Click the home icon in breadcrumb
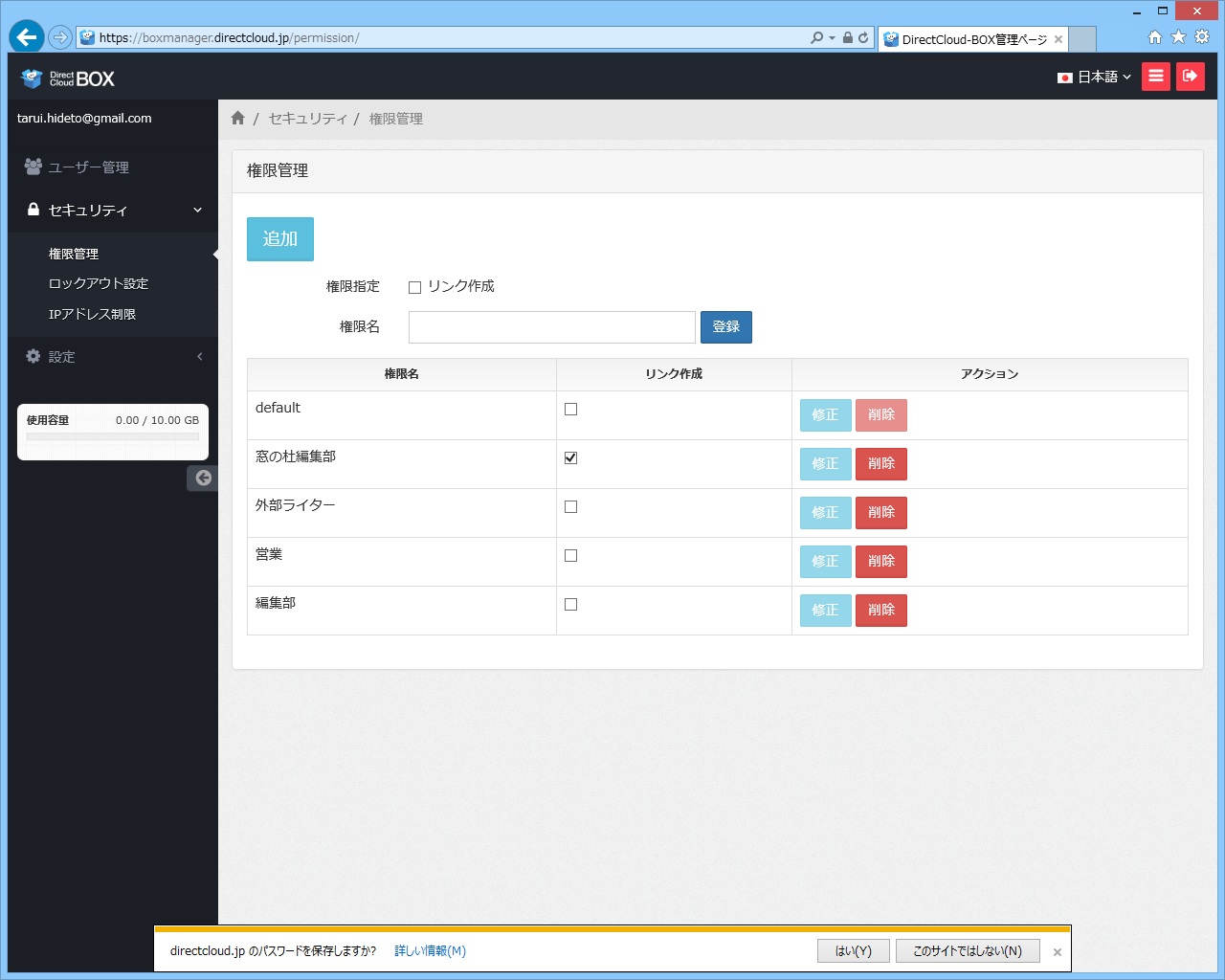The image size is (1225, 980). coord(238,118)
